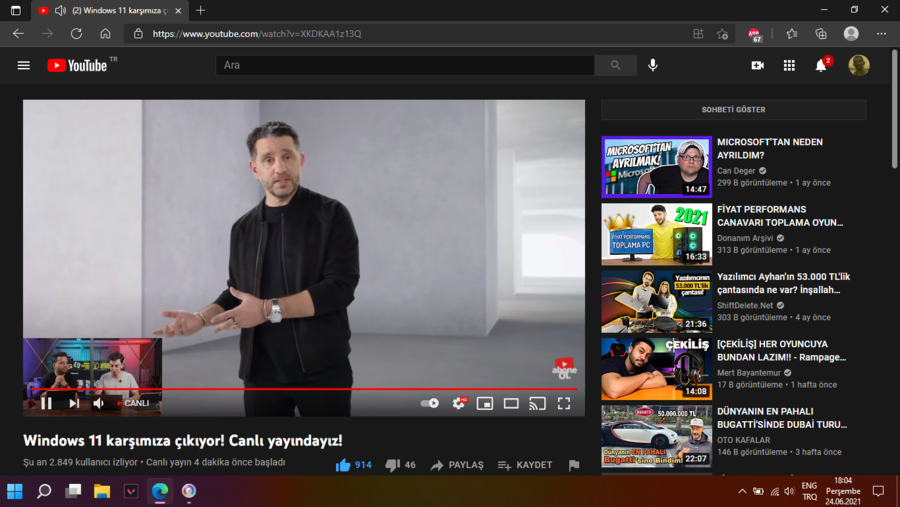Open player settings gear

(x=459, y=403)
